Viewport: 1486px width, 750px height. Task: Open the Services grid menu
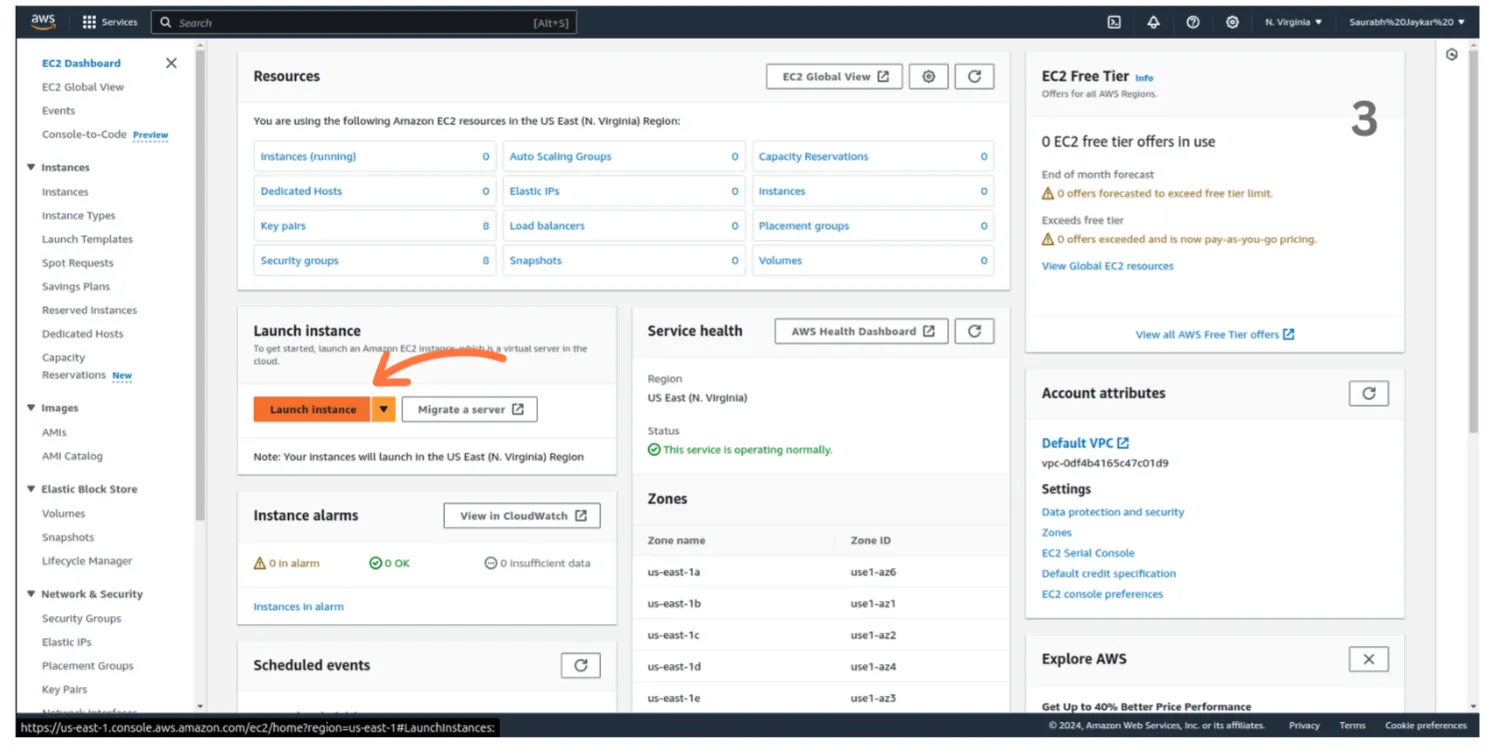tap(110, 22)
